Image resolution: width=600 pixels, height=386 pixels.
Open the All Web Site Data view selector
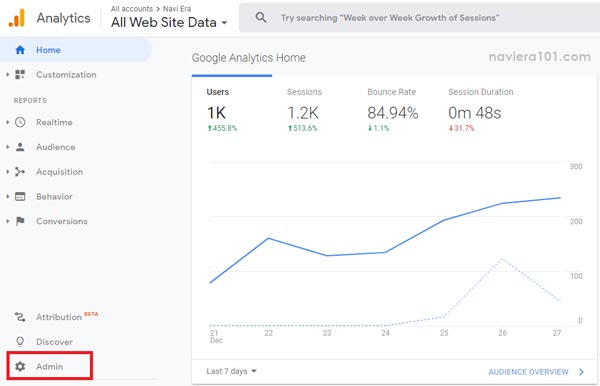tap(169, 22)
